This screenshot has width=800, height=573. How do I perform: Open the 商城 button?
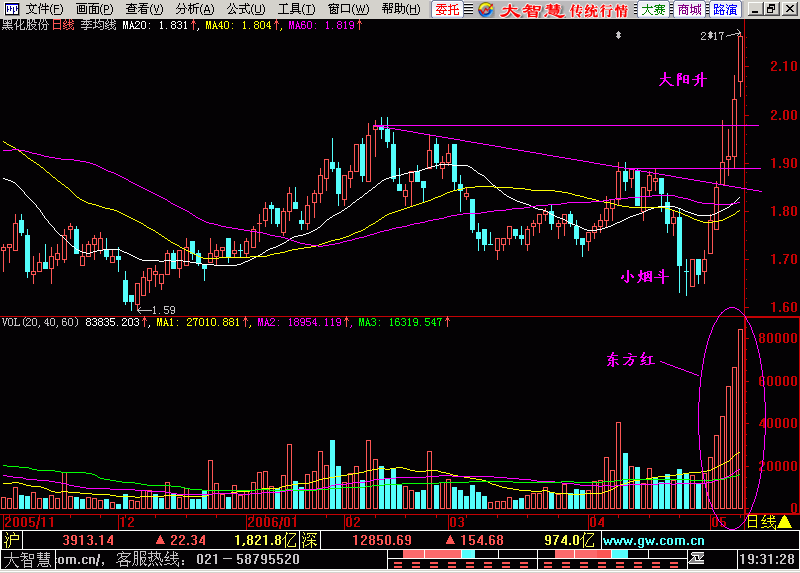point(688,9)
